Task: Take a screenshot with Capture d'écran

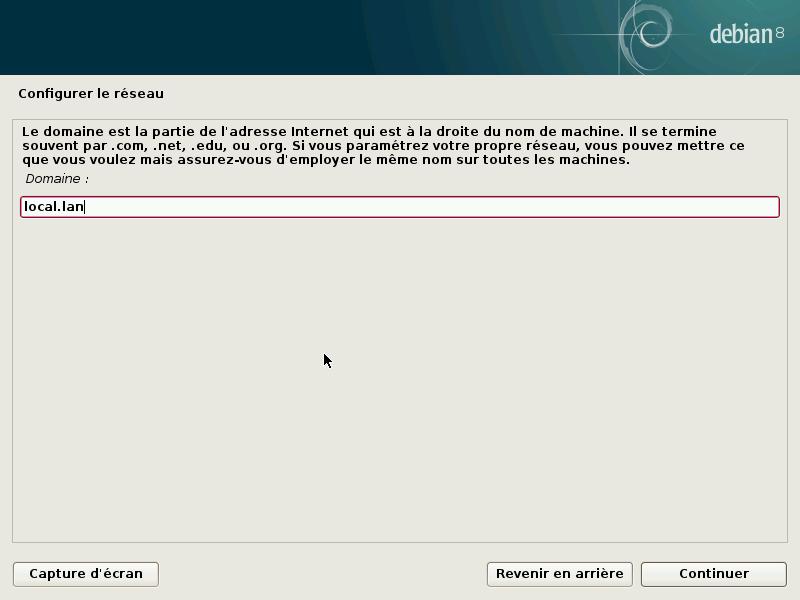Action: point(86,574)
